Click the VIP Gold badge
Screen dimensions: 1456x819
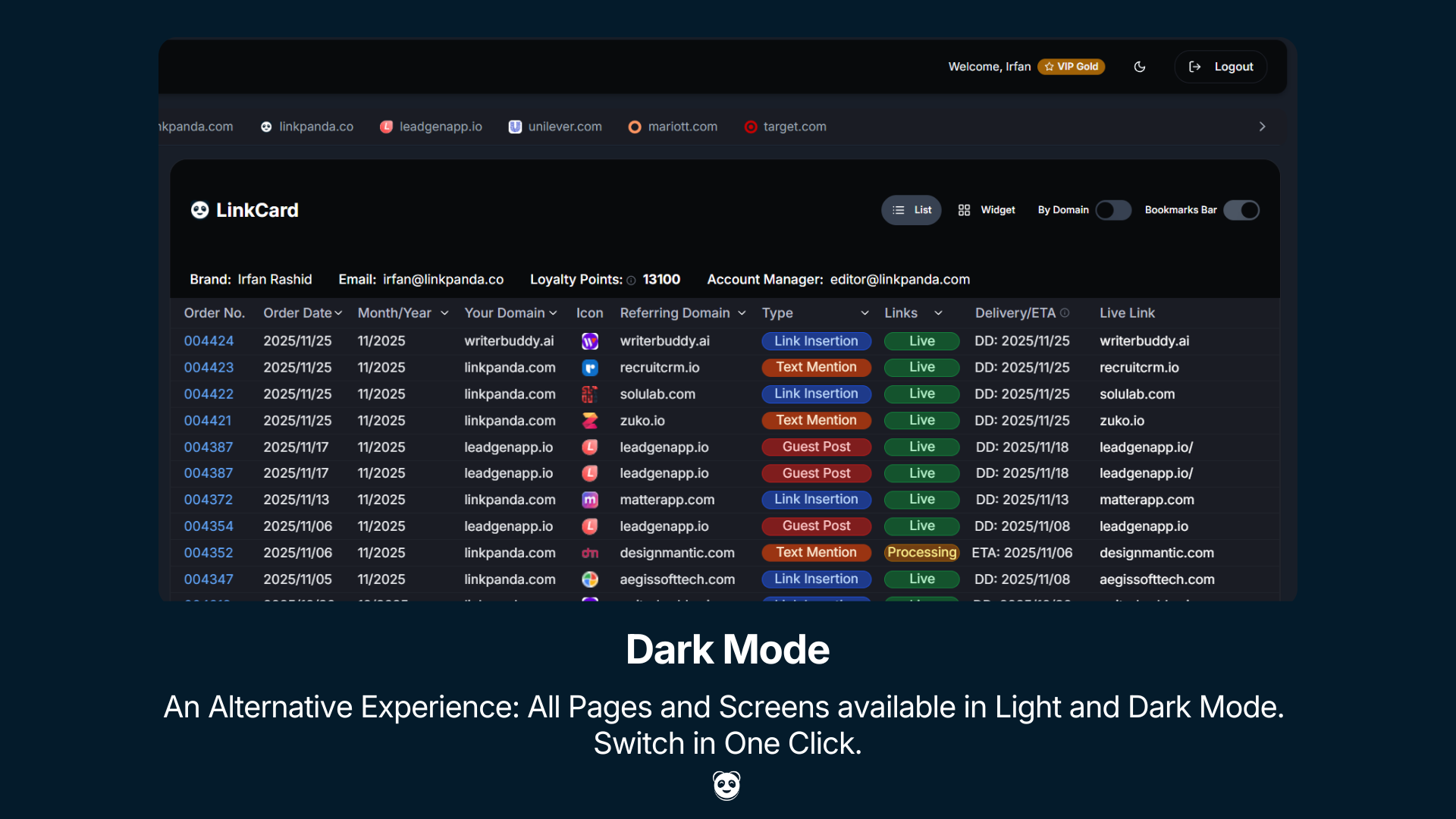(x=1071, y=67)
